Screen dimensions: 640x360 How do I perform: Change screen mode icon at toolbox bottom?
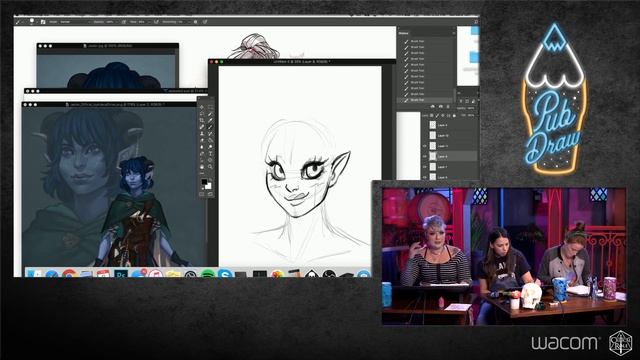tap(210, 194)
